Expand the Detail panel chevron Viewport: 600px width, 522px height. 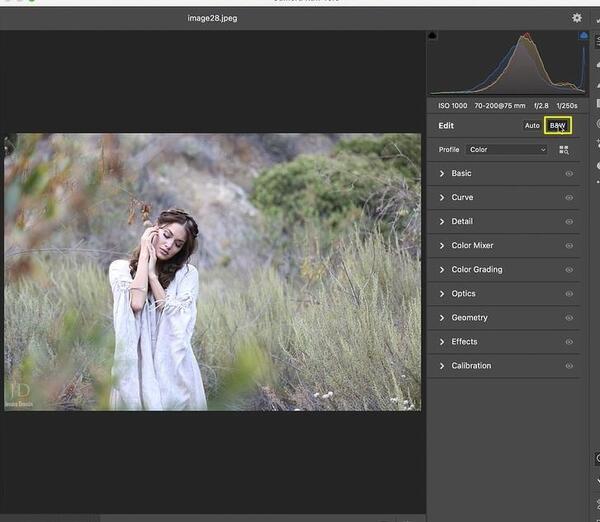tap(442, 222)
